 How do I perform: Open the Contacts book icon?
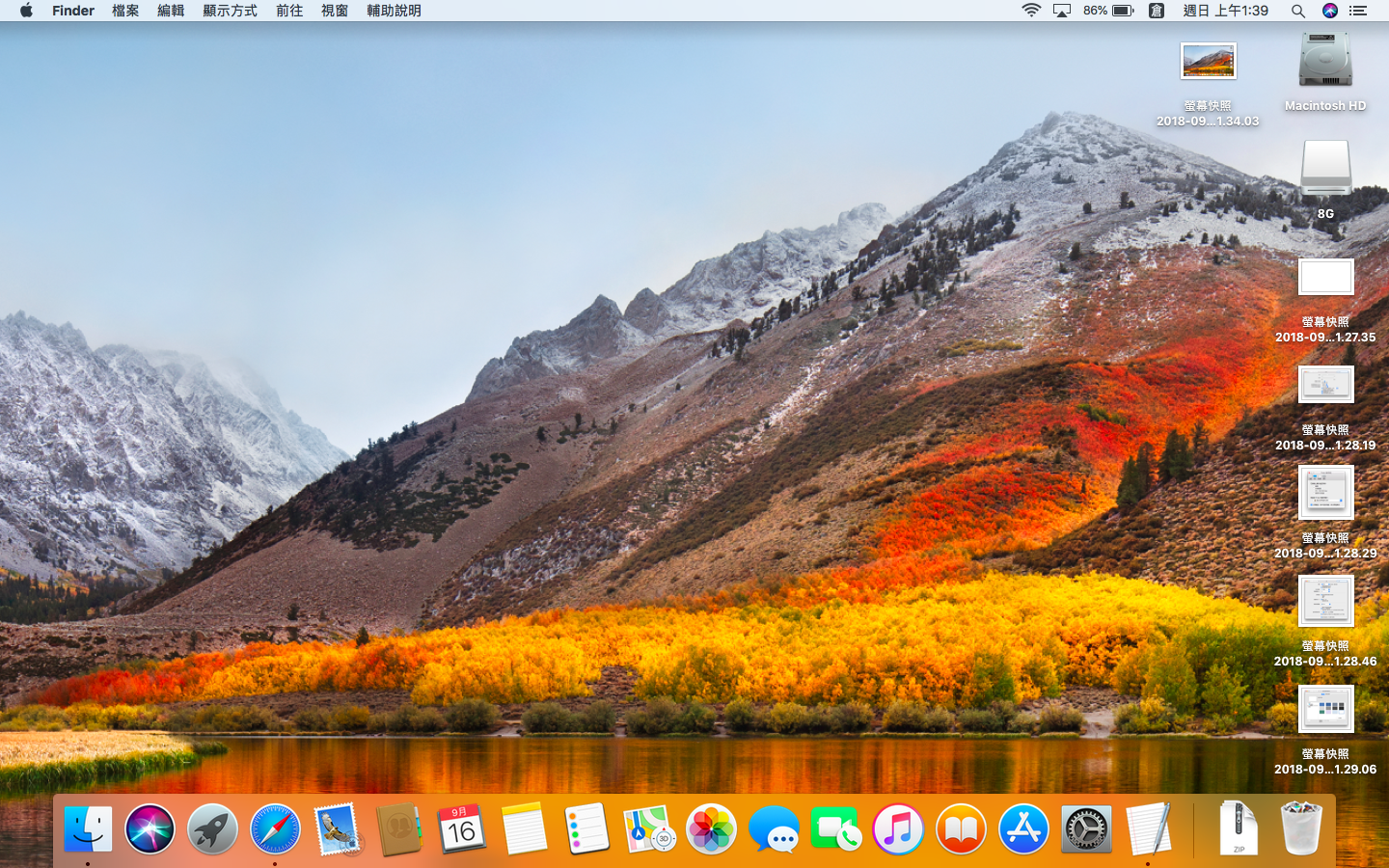coord(399,828)
